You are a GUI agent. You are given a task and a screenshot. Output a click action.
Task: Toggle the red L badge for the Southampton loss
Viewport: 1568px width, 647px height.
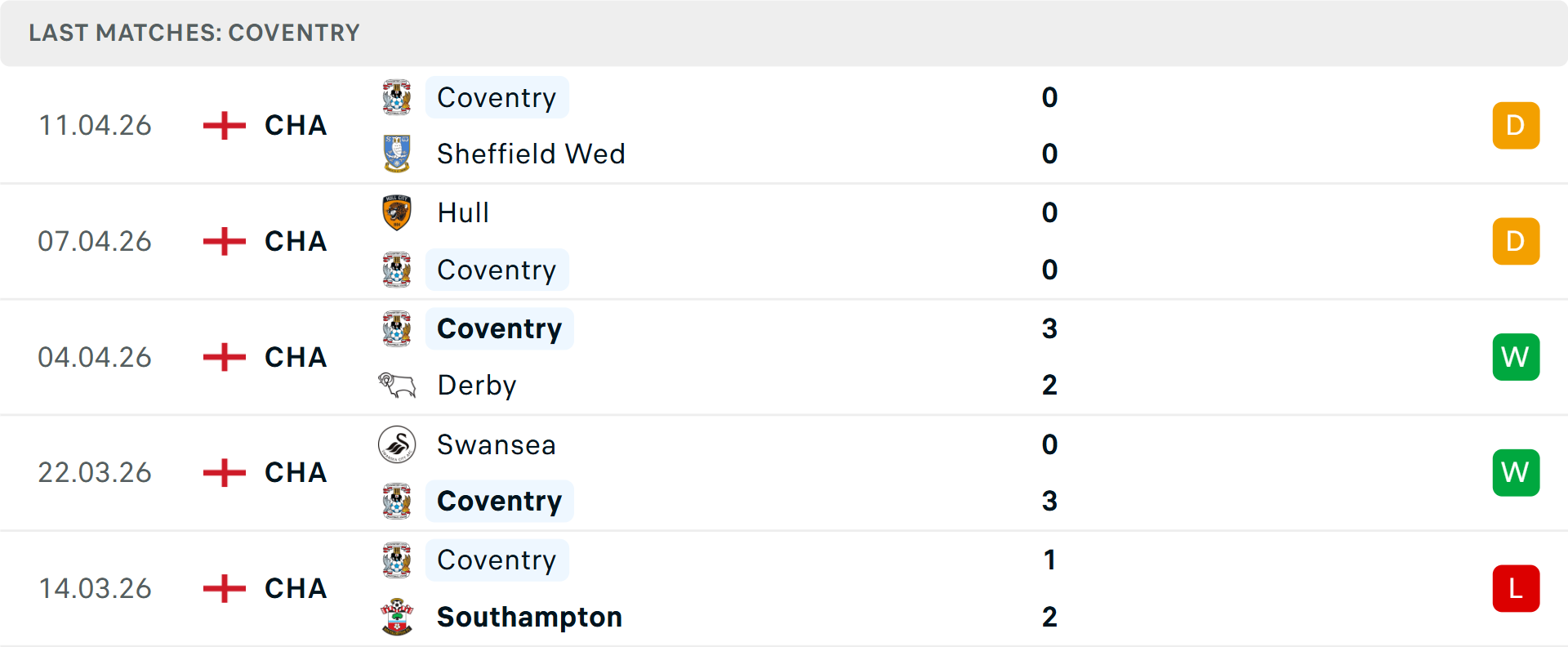click(x=1516, y=588)
